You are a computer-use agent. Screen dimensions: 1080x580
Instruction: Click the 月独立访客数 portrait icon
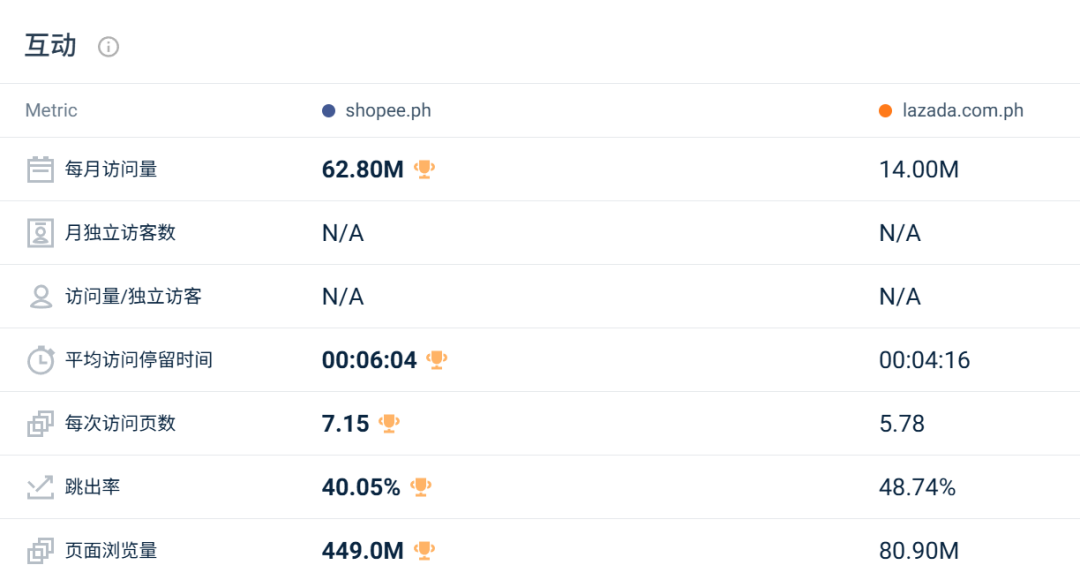click(40, 233)
